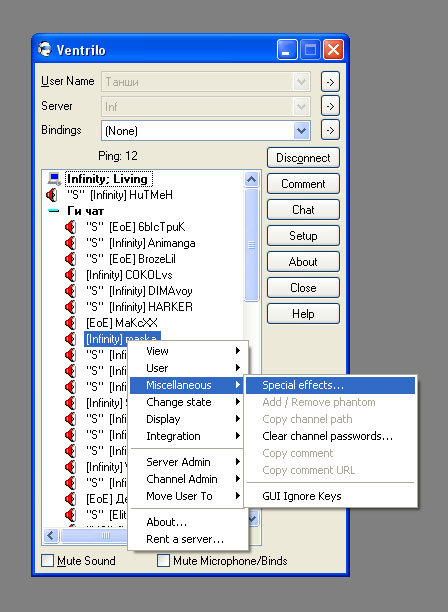The width and height of the screenshot is (448, 612).
Task: Choose About... in the context menu
Action: (188, 522)
